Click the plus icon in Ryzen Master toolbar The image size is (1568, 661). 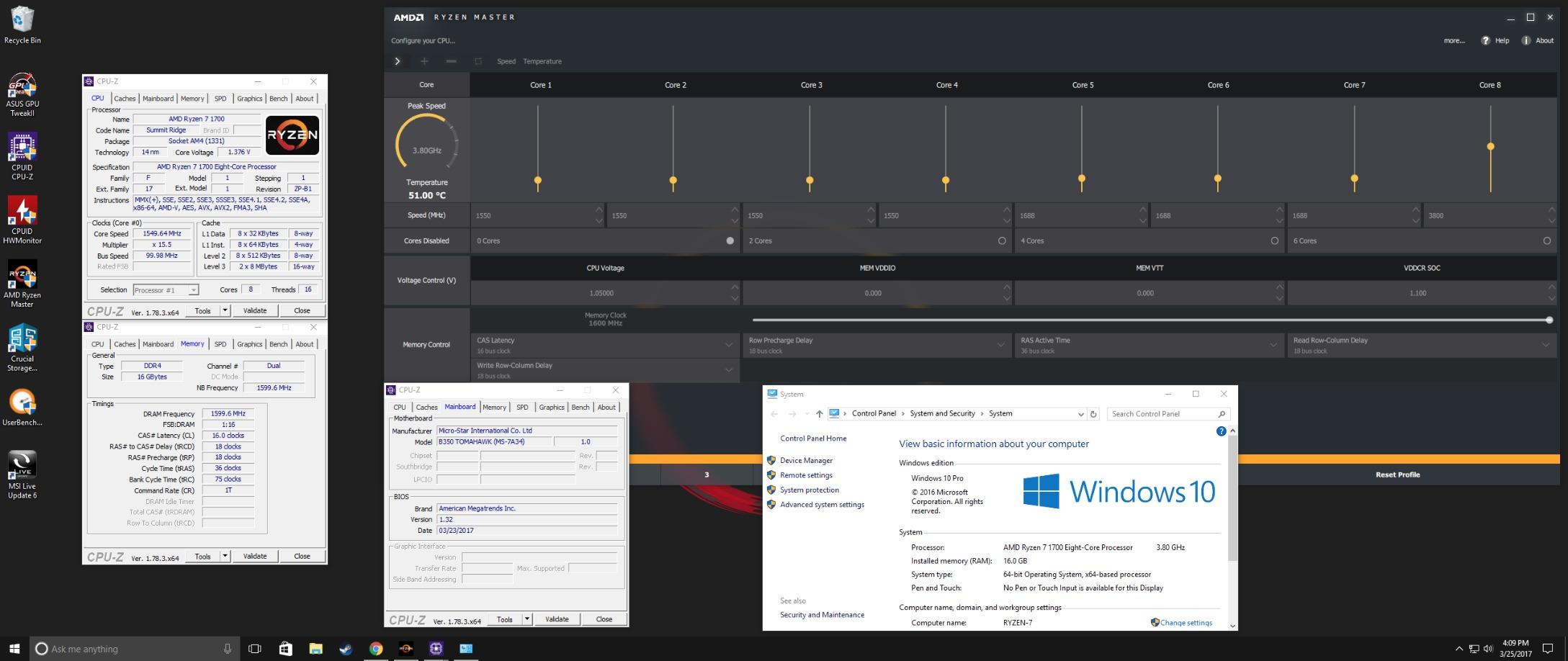(x=424, y=61)
